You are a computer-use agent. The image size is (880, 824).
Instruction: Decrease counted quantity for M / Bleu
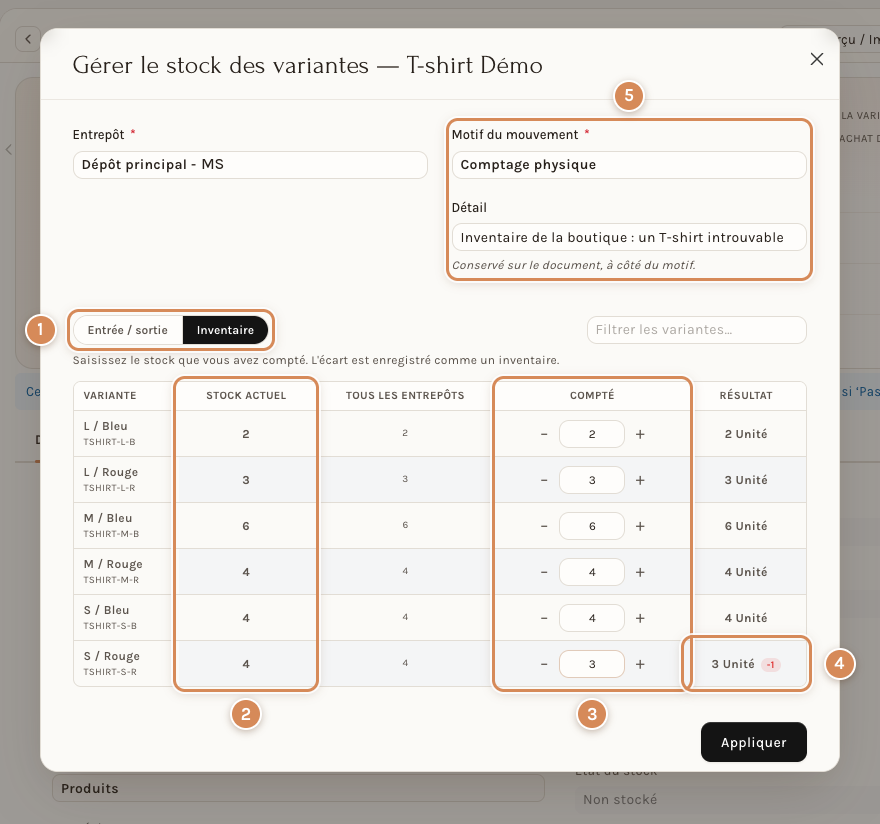click(x=544, y=527)
